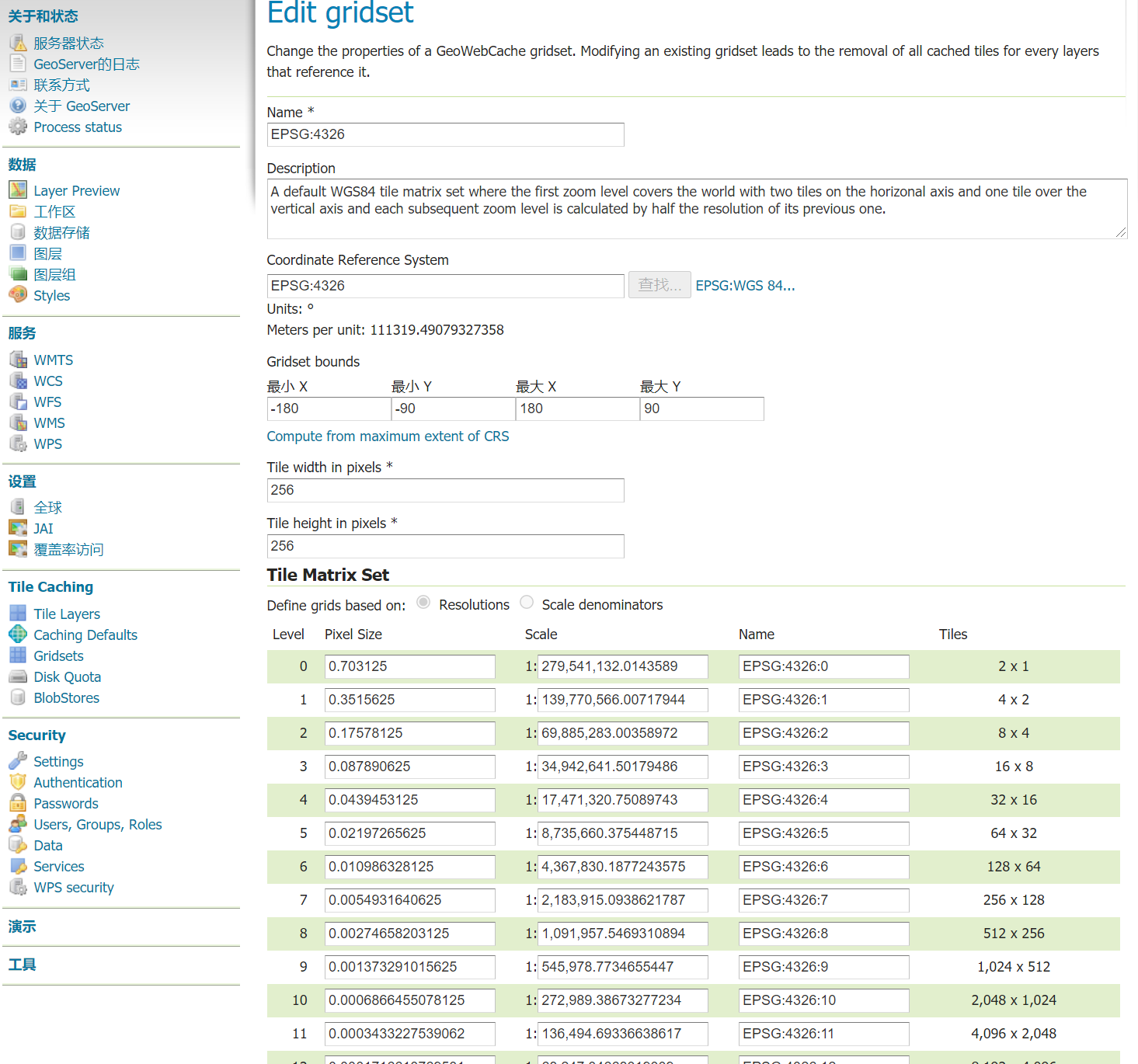Click Compute from maximum extent of CRS
This screenshot has width=1138, height=1064.
coord(388,436)
